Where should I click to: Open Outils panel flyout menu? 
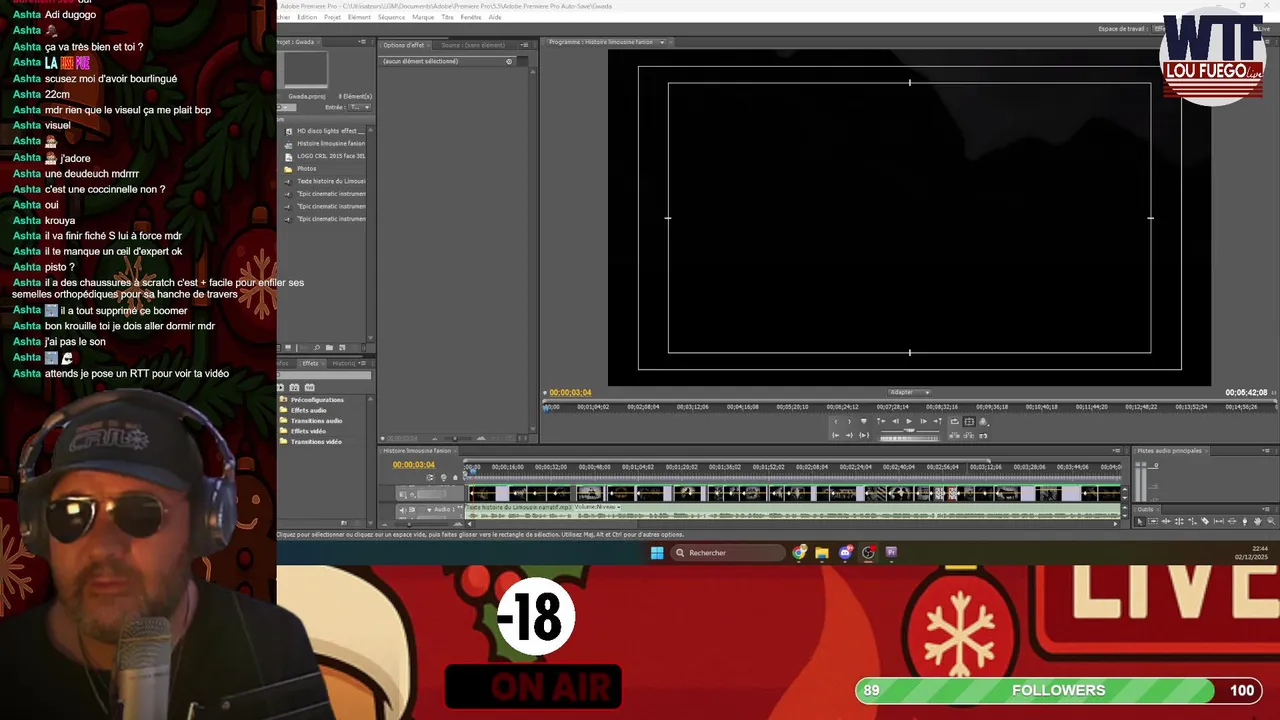(1267, 509)
